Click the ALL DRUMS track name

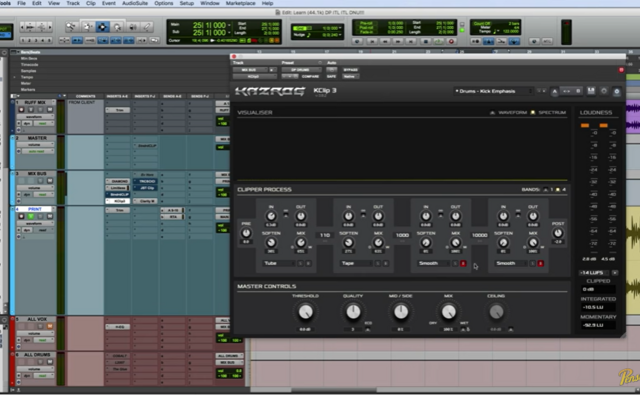click(x=37, y=355)
